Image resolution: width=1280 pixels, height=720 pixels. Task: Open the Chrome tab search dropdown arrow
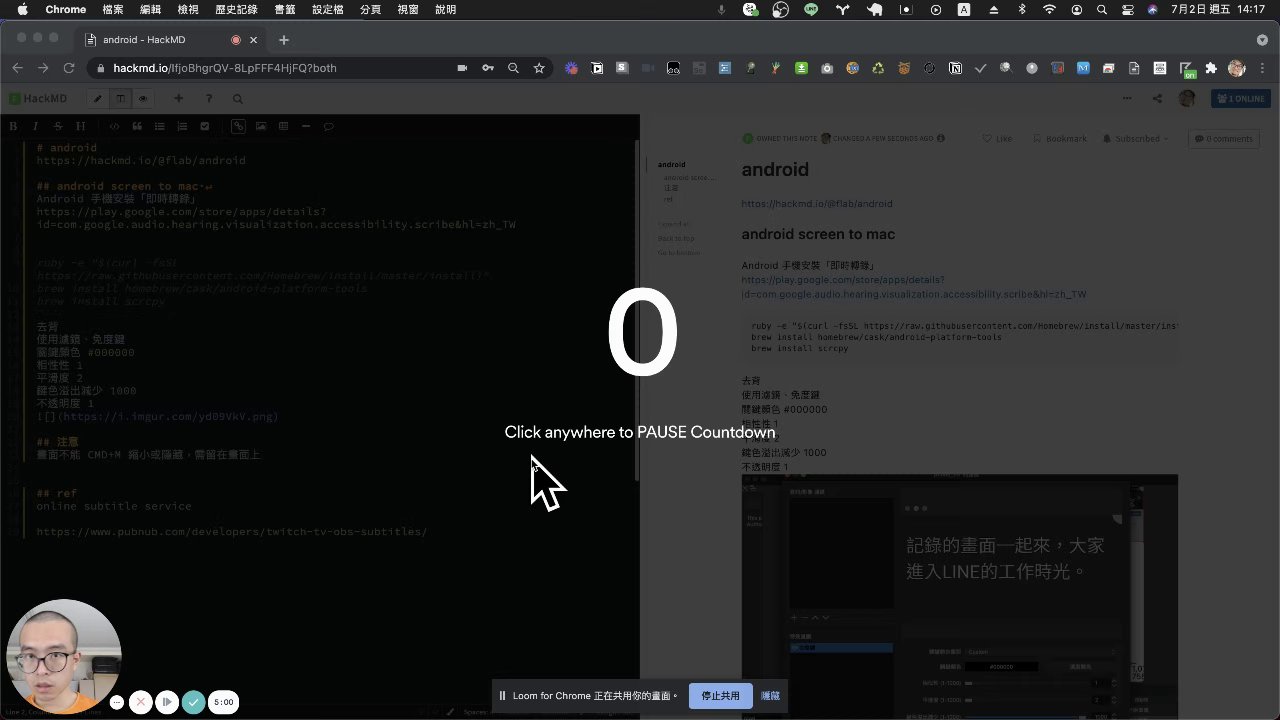click(1262, 40)
